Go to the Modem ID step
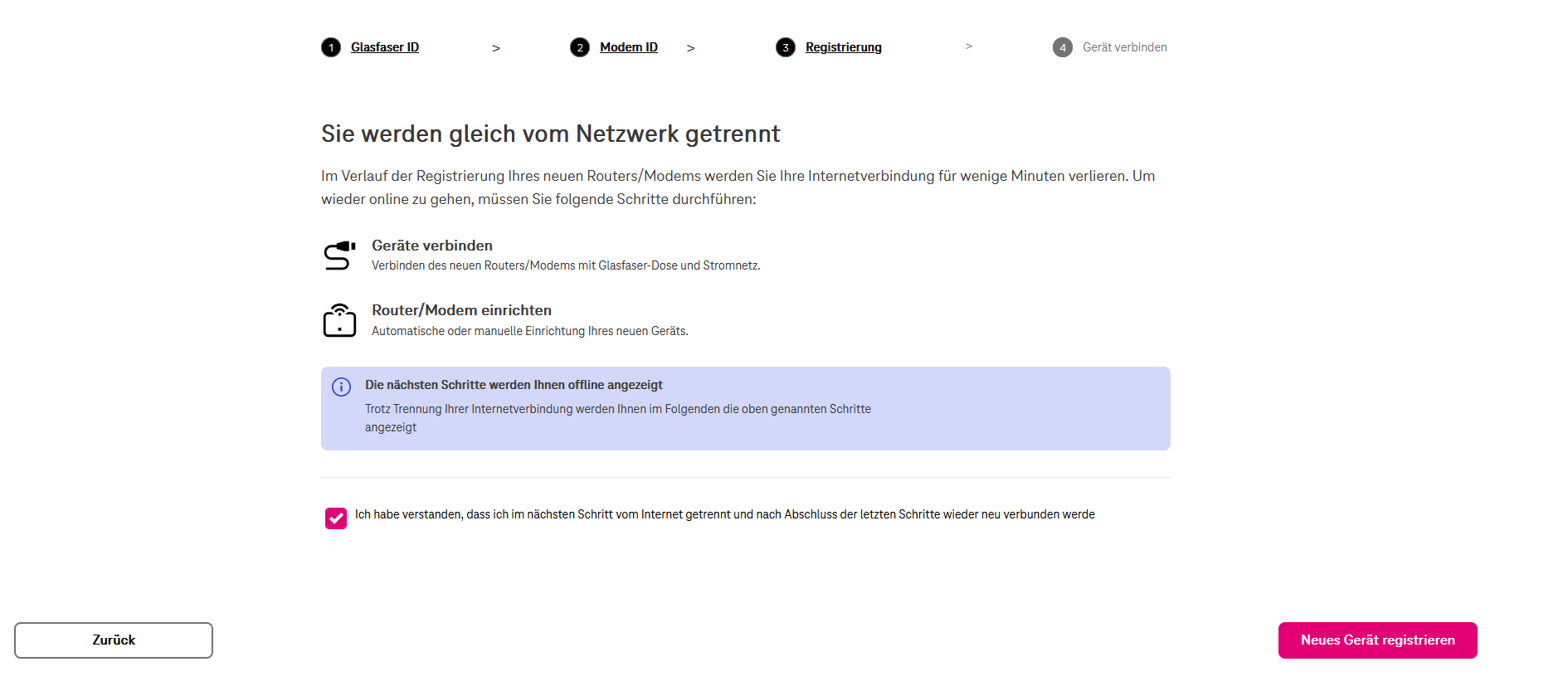This screenshot has height=691, width=1568. coord(629,47)
